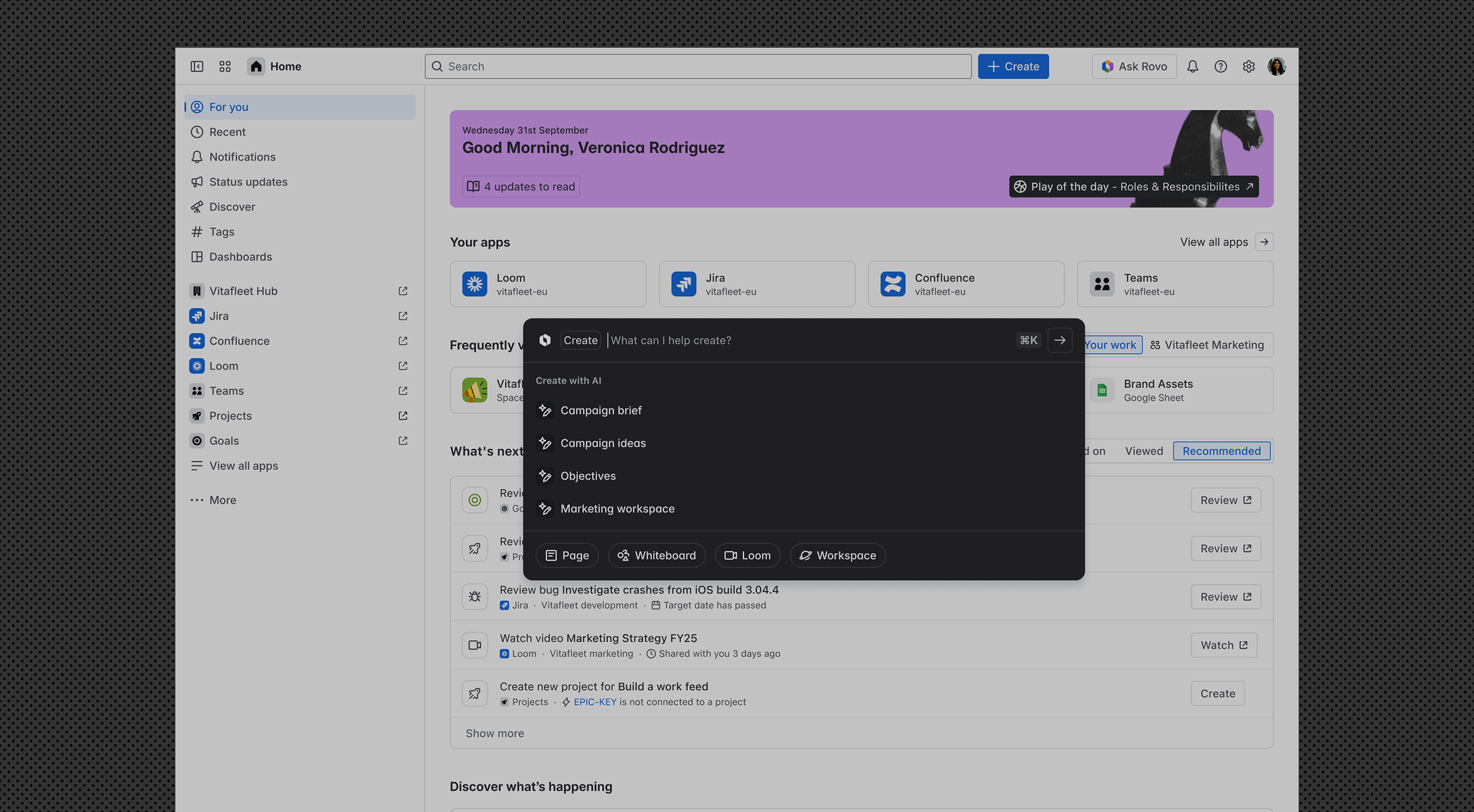Click the blue Create button
1474x812 pixels.
(x=1013, y=67)
